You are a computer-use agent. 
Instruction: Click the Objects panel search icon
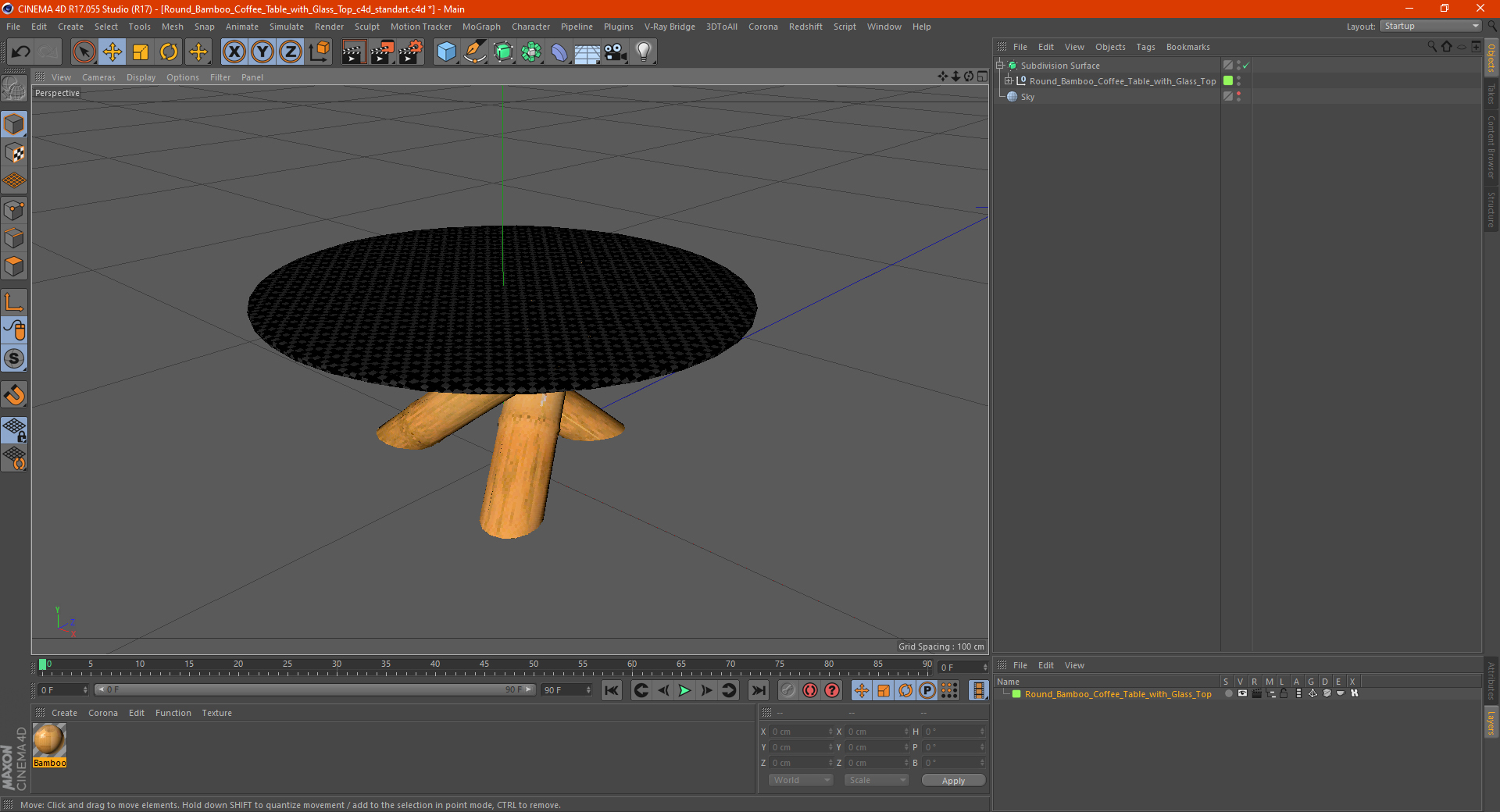pyautogui.click(x=1432, y=47)
